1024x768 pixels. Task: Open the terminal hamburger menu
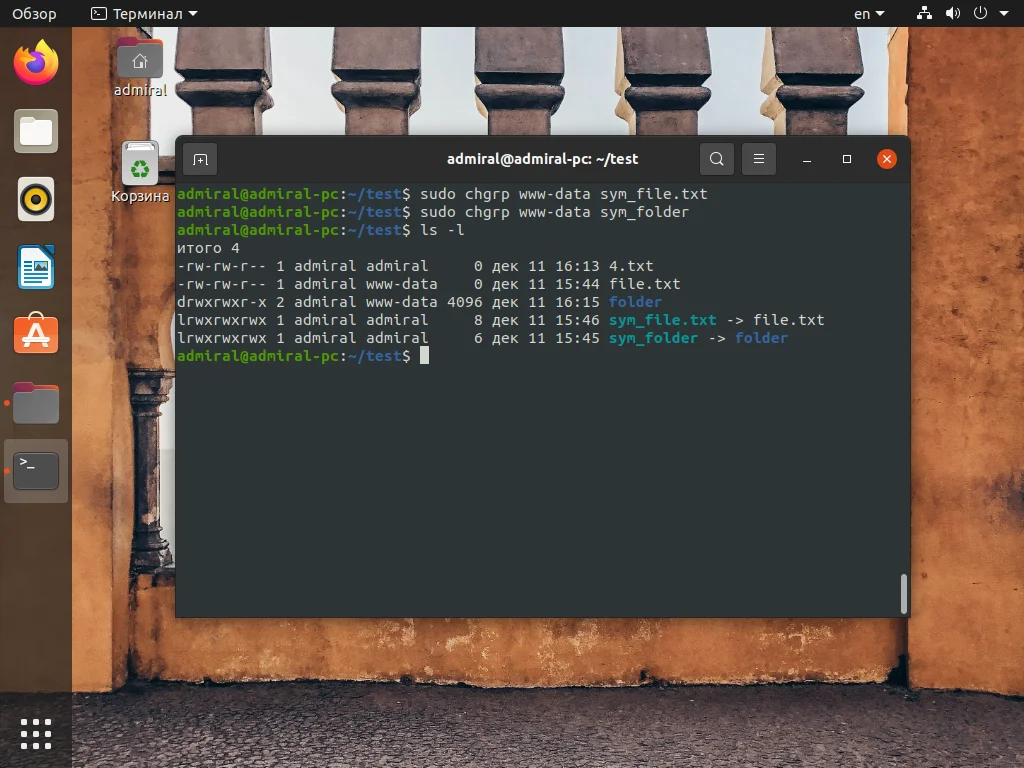point(757,159)
